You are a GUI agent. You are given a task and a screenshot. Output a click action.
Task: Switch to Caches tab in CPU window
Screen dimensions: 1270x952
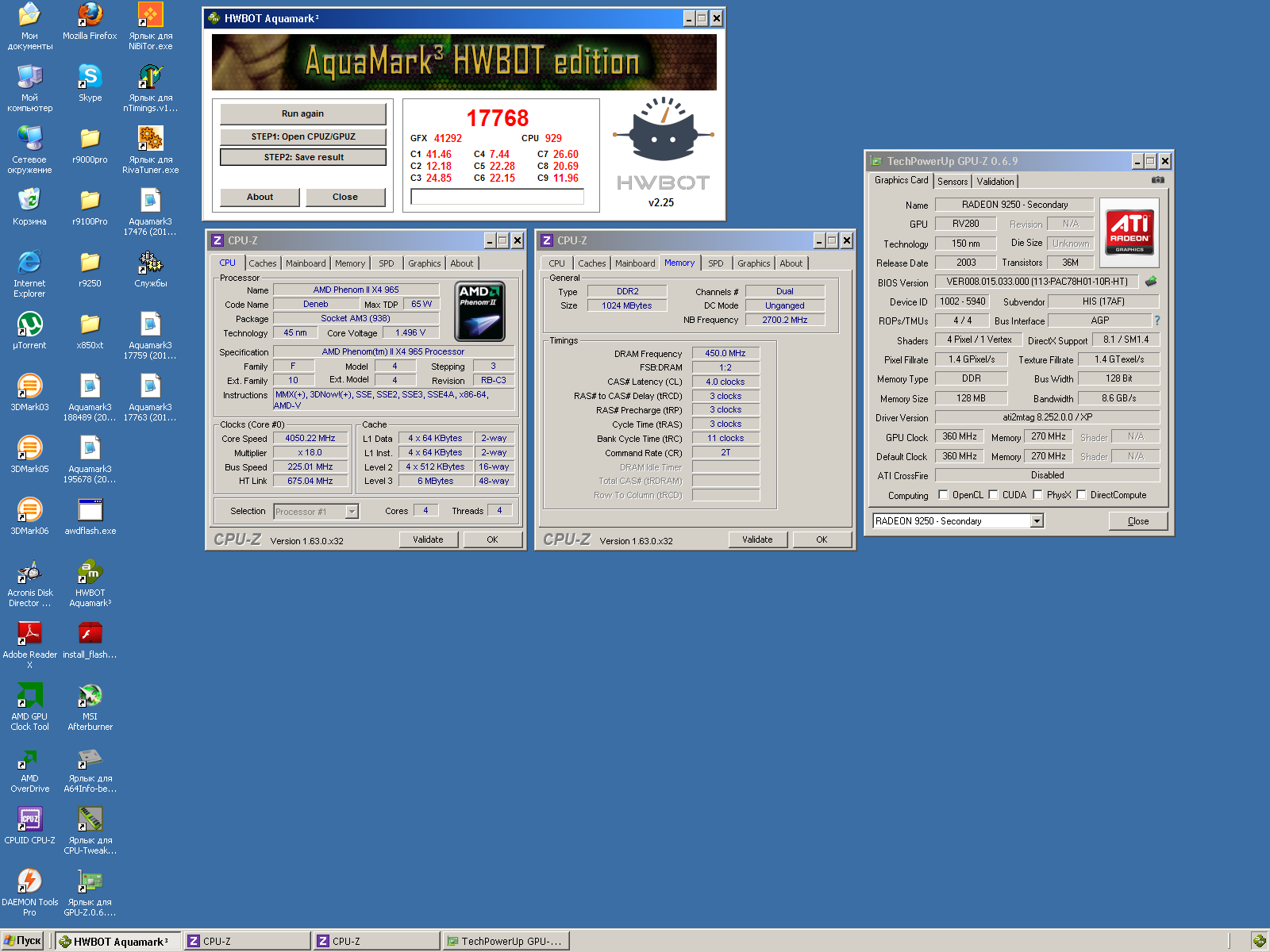[x=262, y=263]
